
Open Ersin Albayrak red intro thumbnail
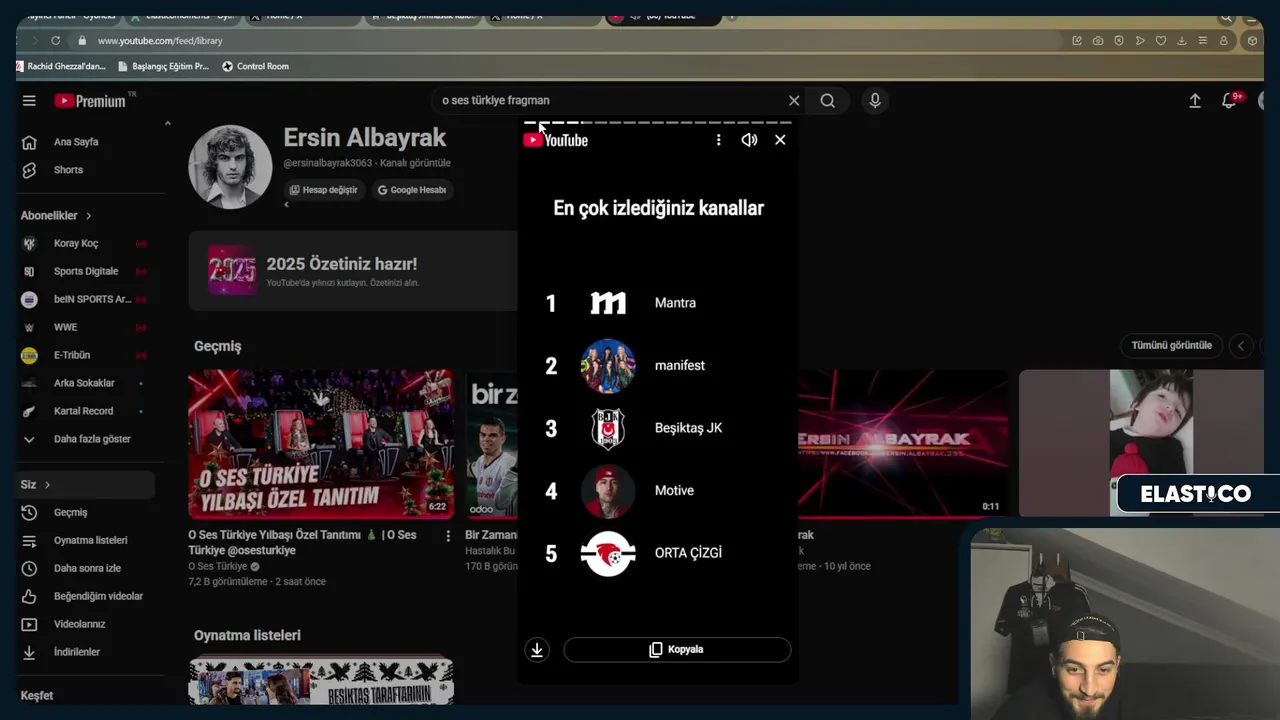(903, 444)
